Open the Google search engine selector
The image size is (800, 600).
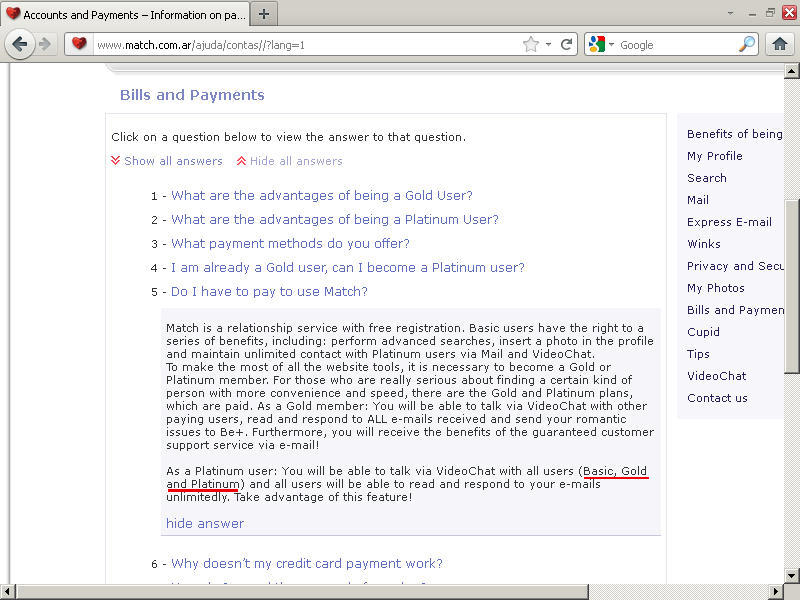[601, 44]
